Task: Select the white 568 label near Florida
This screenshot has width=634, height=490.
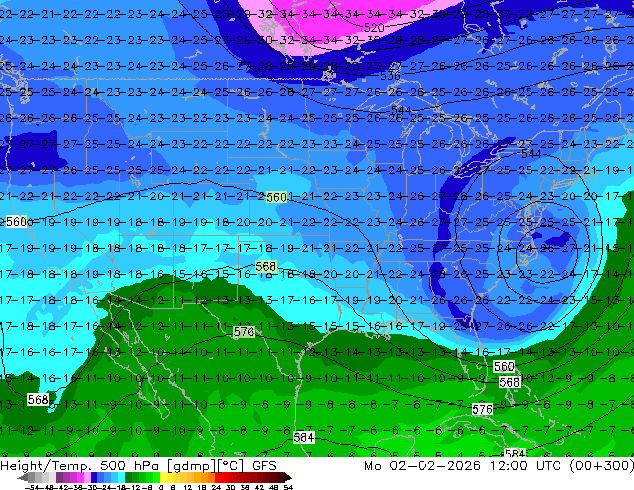Action: click(509, 382)
